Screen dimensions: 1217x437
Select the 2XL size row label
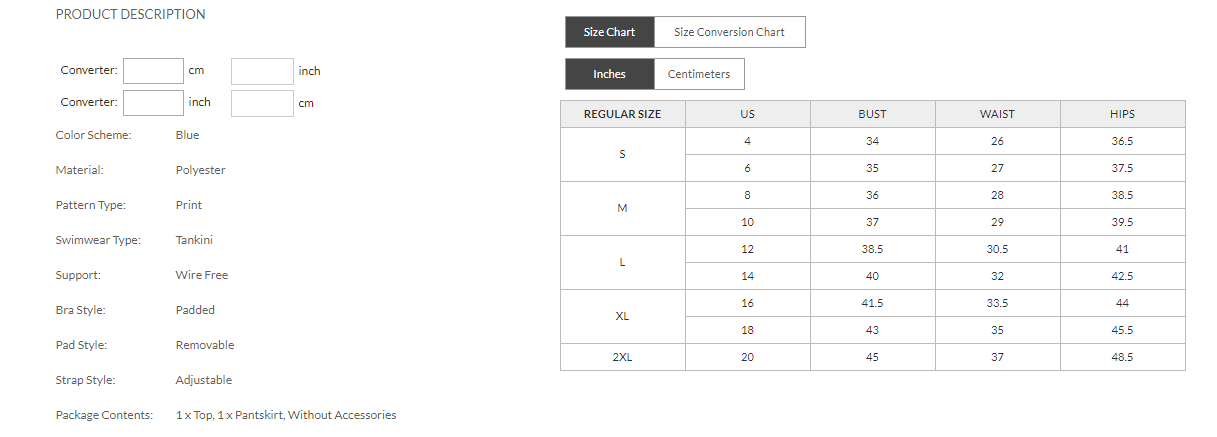[x=622, y=357]
